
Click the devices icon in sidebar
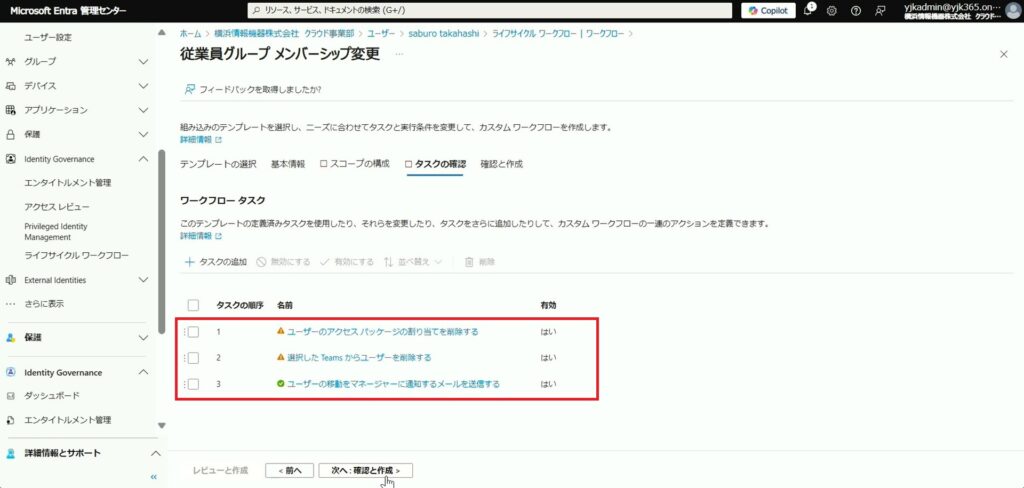(10, 86)
